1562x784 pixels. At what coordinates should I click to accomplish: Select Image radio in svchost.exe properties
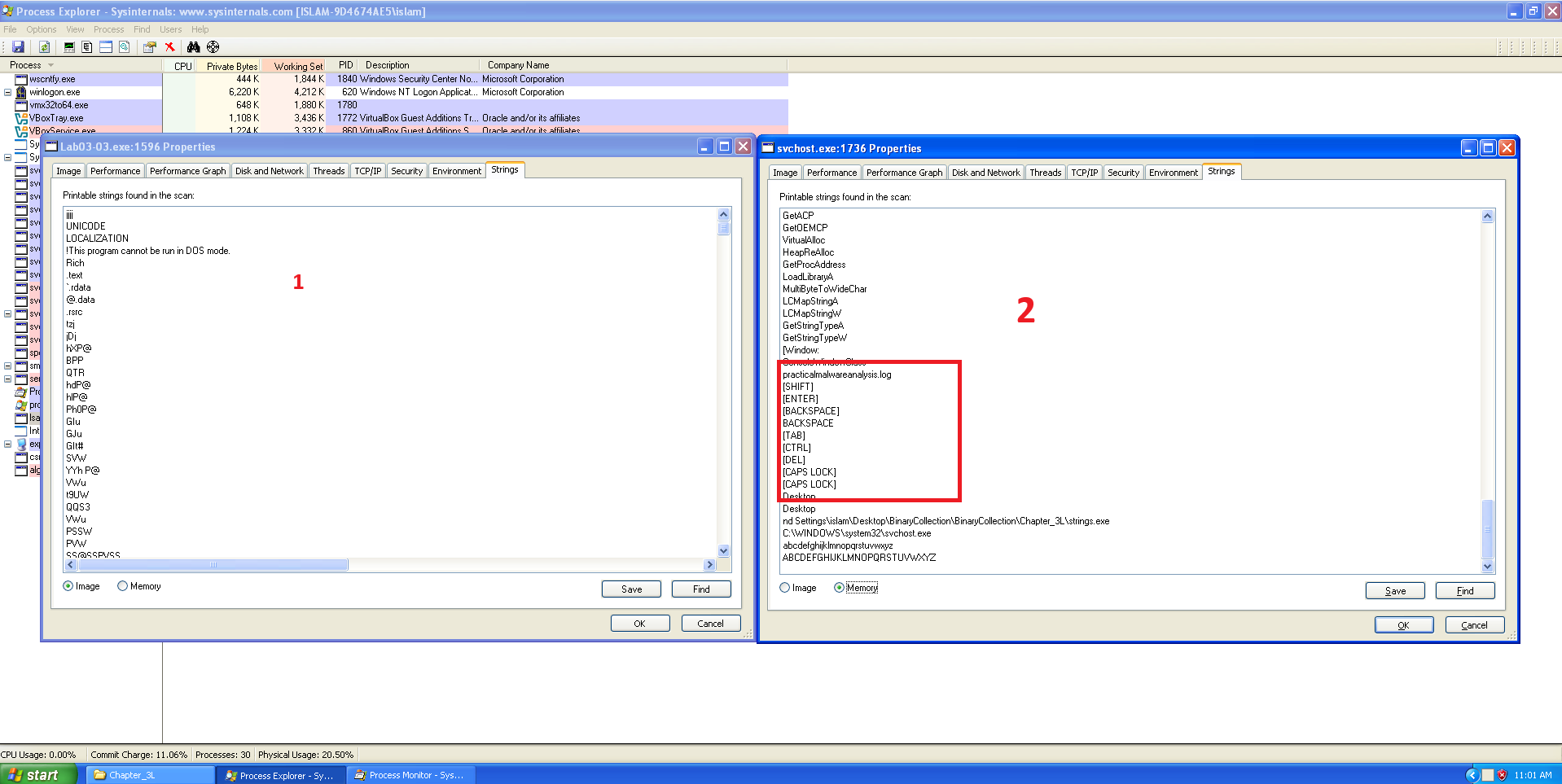785,588
